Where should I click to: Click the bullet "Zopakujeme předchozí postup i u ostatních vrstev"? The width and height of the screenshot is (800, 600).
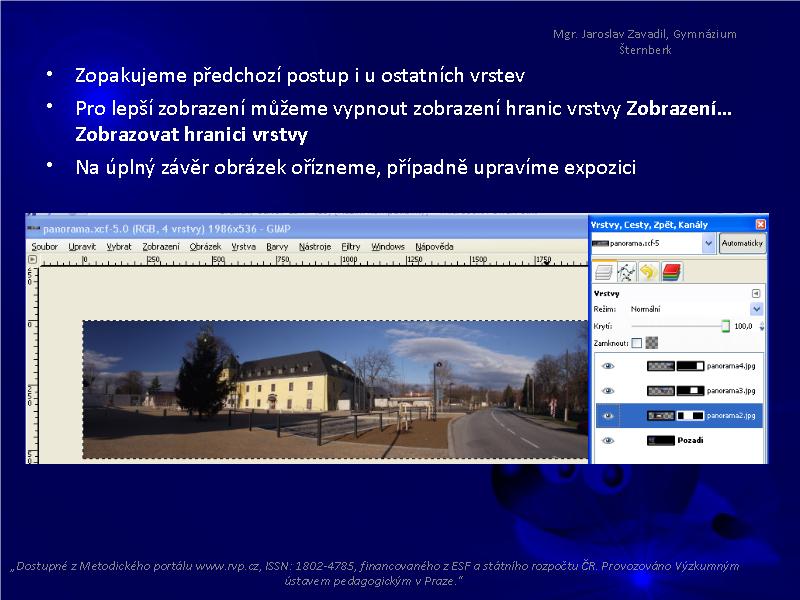point(300,76)
